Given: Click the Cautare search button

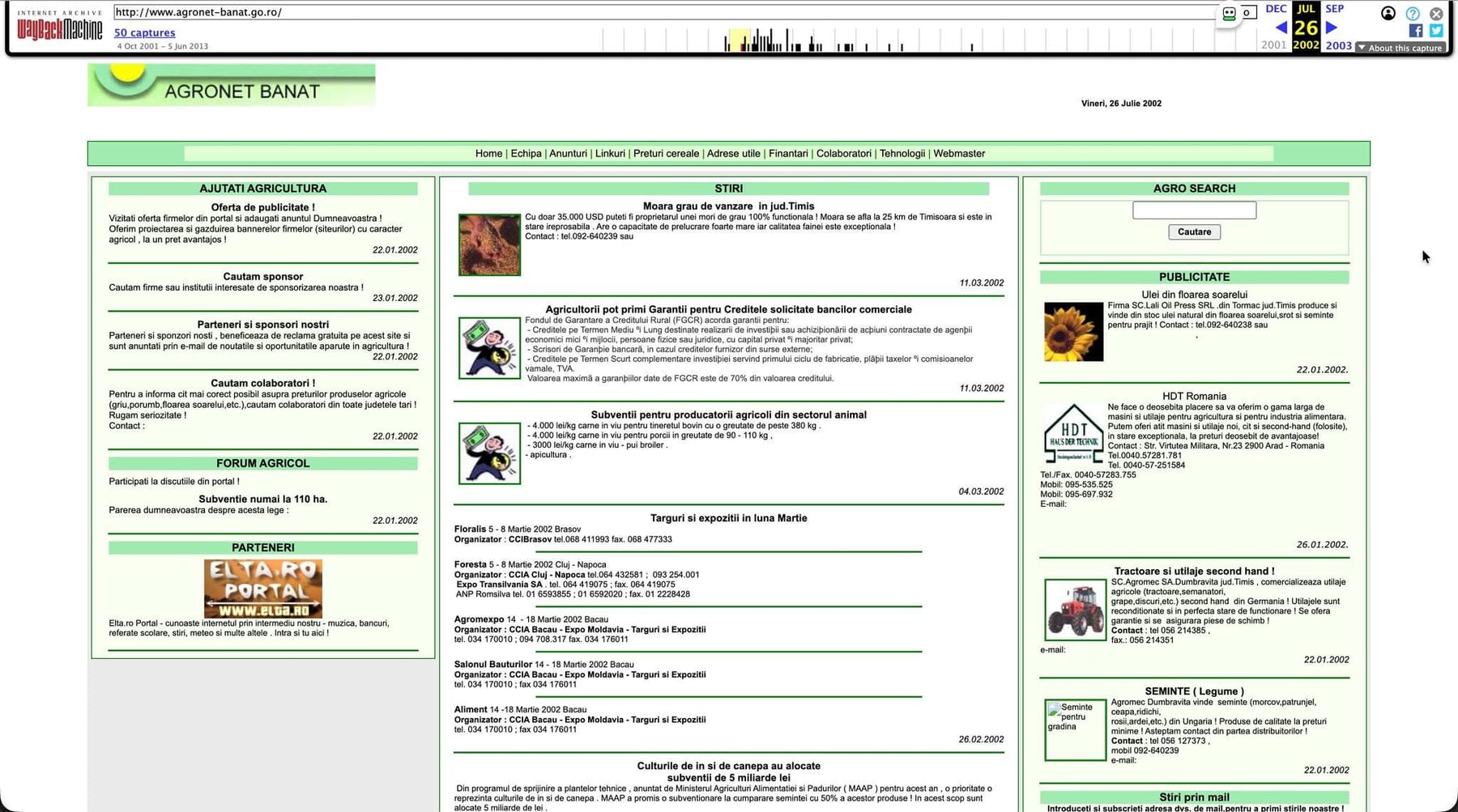Looking at the screenshot, I should pos(1194,232).
